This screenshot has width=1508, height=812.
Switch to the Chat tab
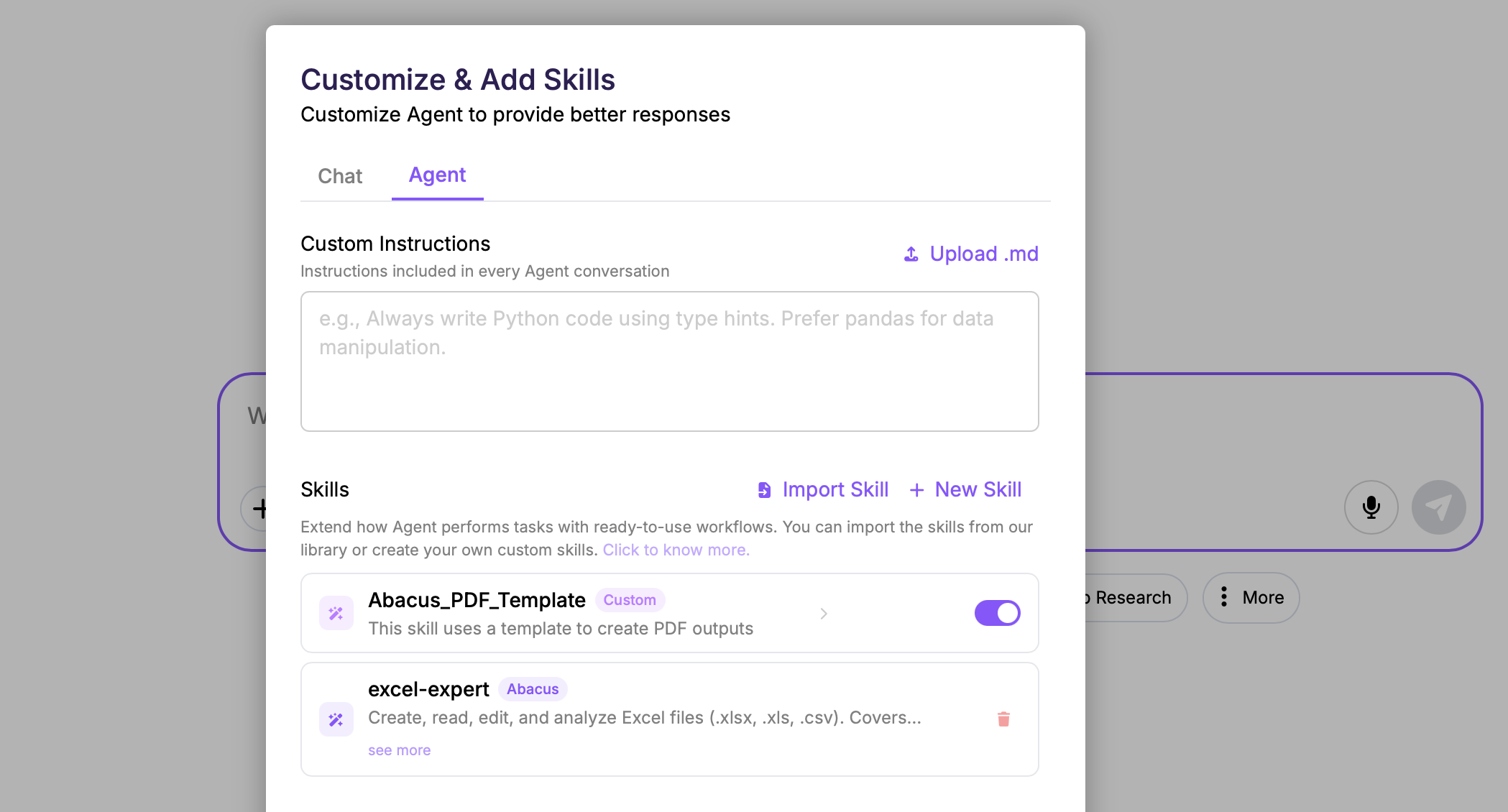click(x=340, y=176)
